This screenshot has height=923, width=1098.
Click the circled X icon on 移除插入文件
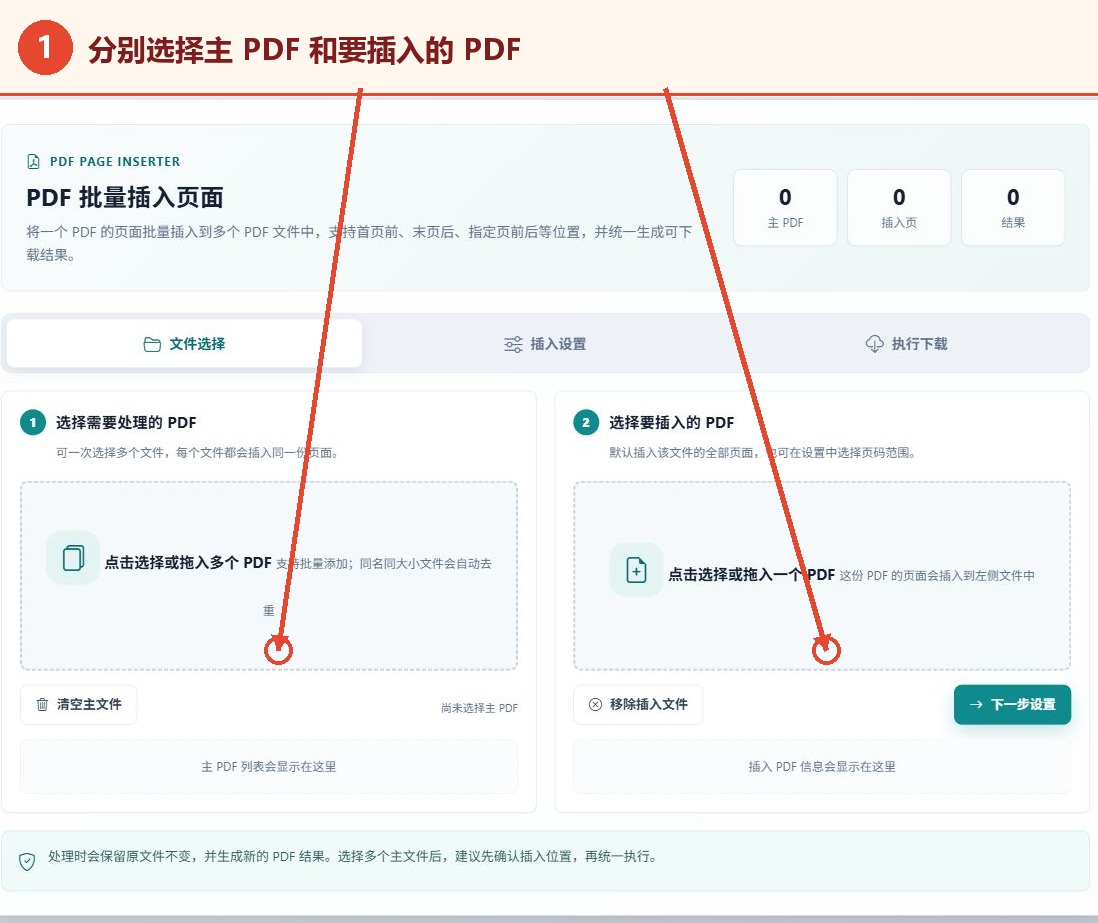point(595,705)
